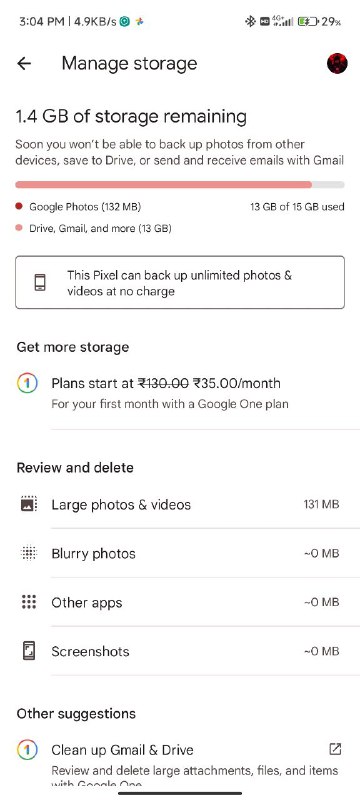The image size is (360, 800).
Task: Tap Google One logo beside Clean up Gmail
Action: click(x=27, y=750)
